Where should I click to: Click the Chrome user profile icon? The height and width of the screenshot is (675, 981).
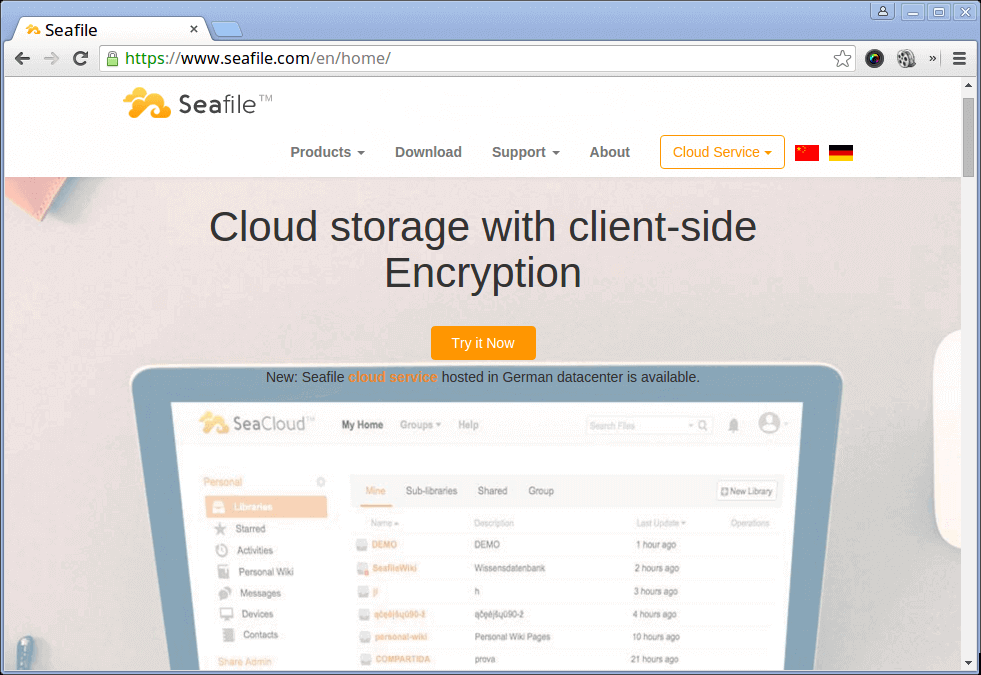click(882, 11)
